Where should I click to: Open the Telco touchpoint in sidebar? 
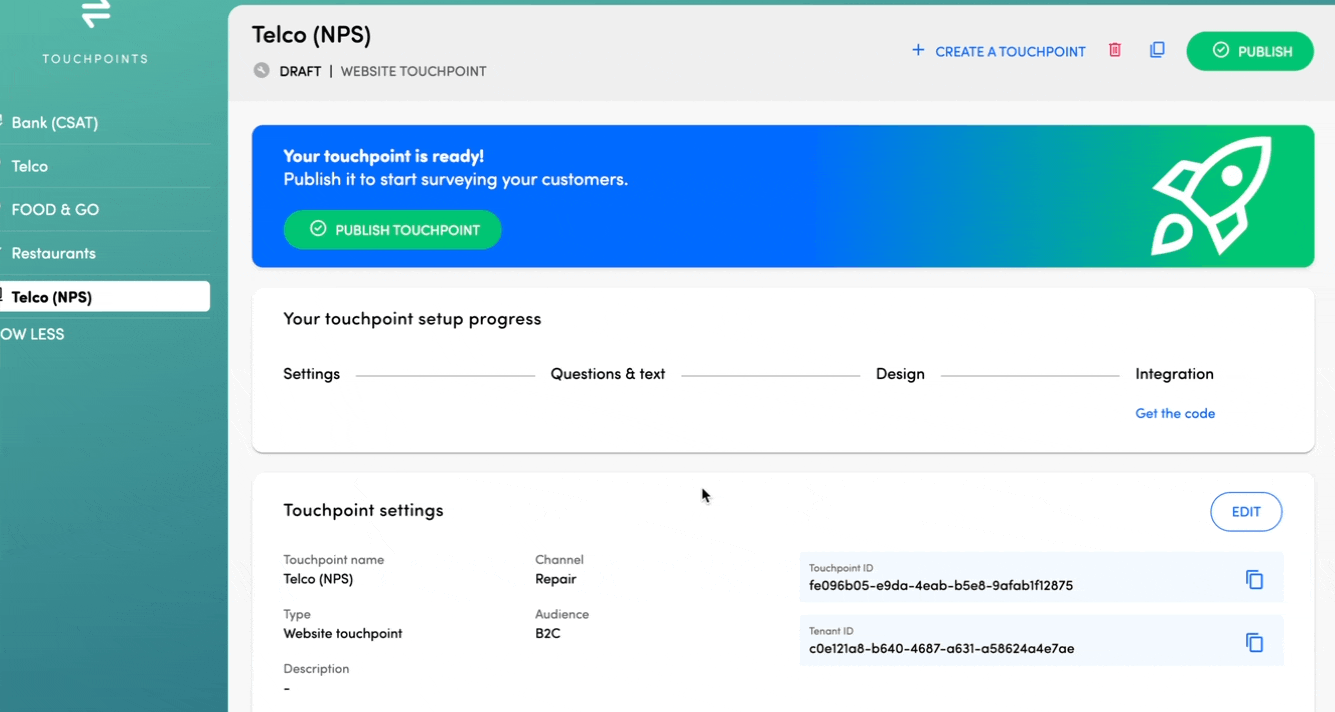click(30, 166)
